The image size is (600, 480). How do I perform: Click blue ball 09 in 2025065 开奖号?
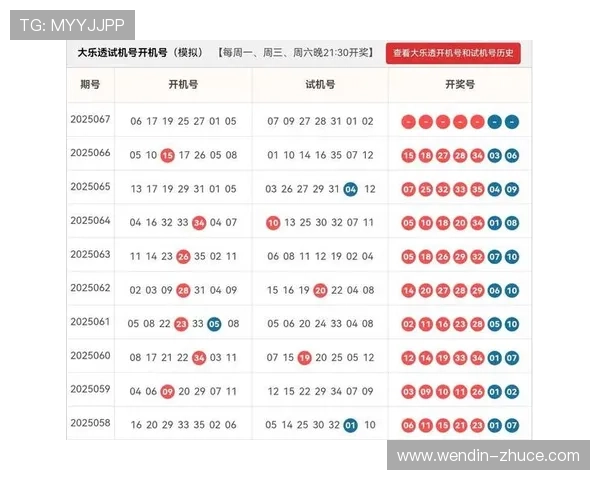[512, 189]
